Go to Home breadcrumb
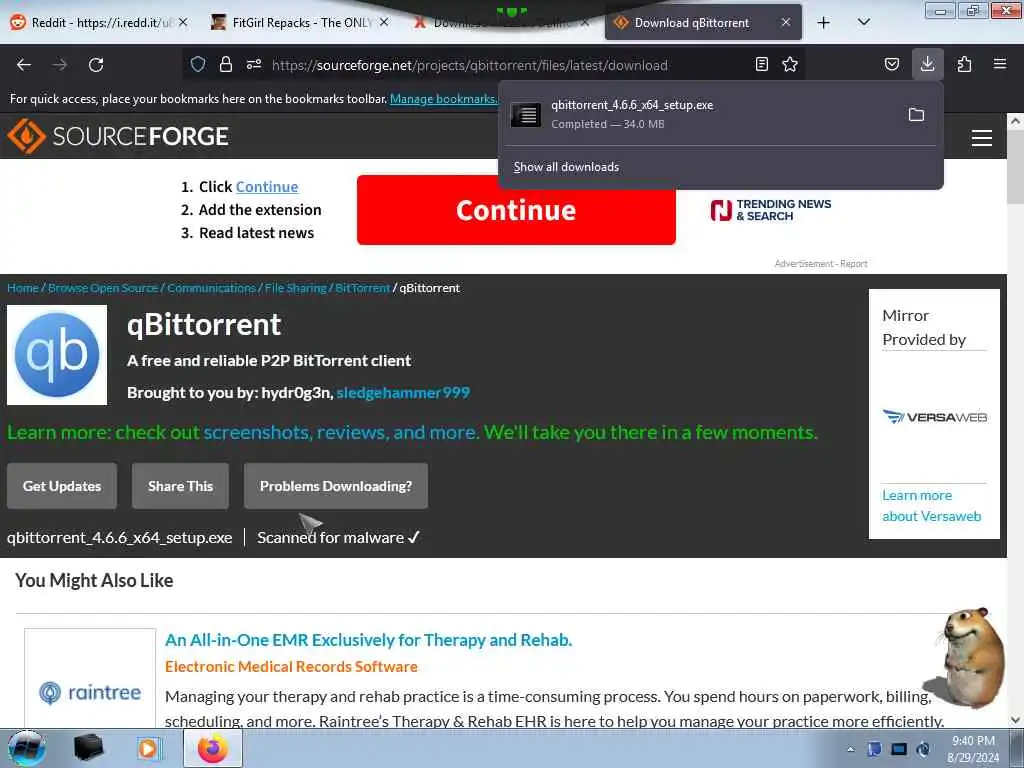Viewport: 1024px width, 768px height. pos(23,288)
